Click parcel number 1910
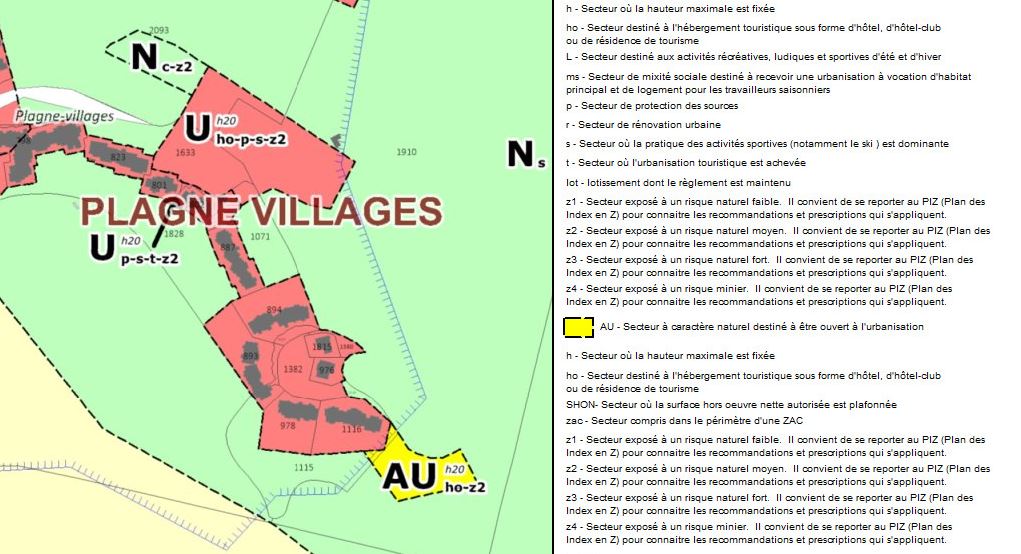 pos(406,152)
